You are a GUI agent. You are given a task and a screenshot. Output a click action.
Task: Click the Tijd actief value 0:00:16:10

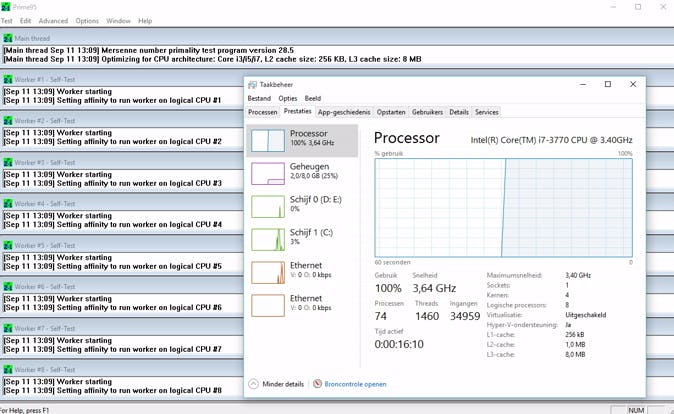(x=399, y=344)
